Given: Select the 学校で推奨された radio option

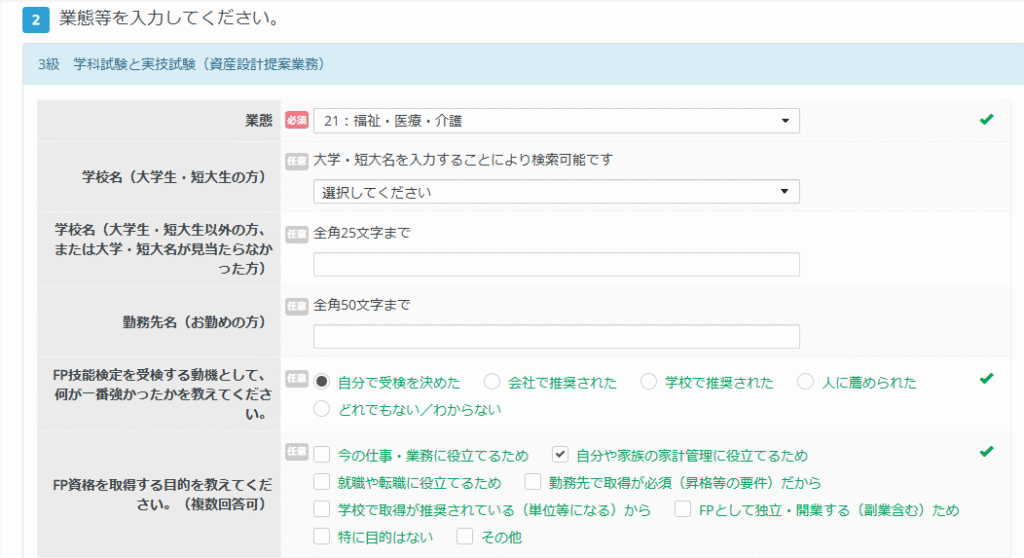Looking at the screenshot, I should [x=648, y=381].
